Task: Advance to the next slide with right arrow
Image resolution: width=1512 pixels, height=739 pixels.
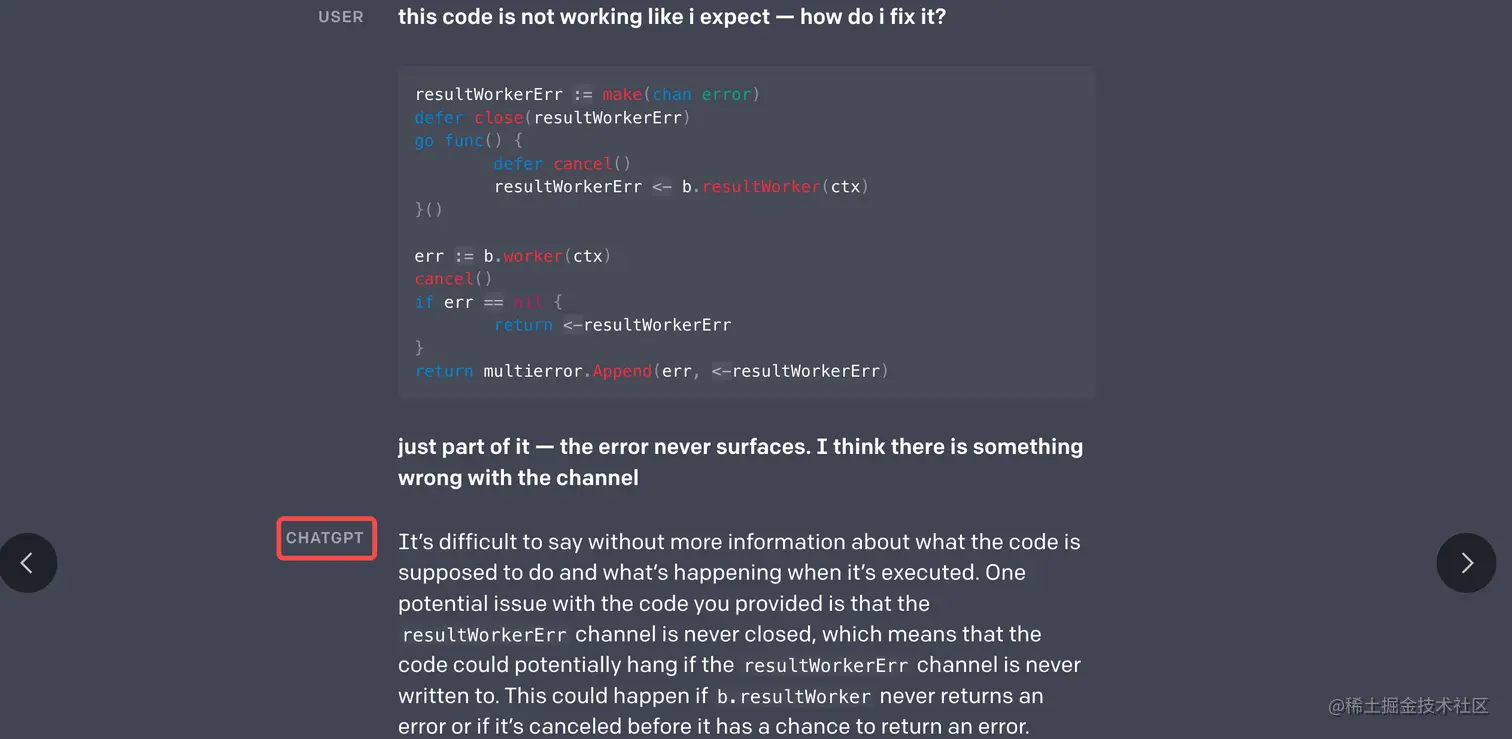Action: [1466, 563]
